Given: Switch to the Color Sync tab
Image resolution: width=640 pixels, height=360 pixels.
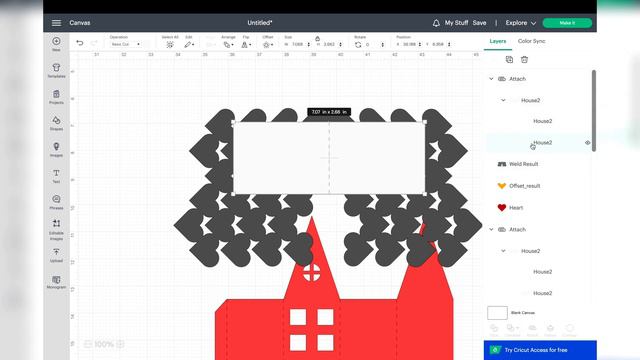Looking at the screenshot, I should tap(531, 41).
